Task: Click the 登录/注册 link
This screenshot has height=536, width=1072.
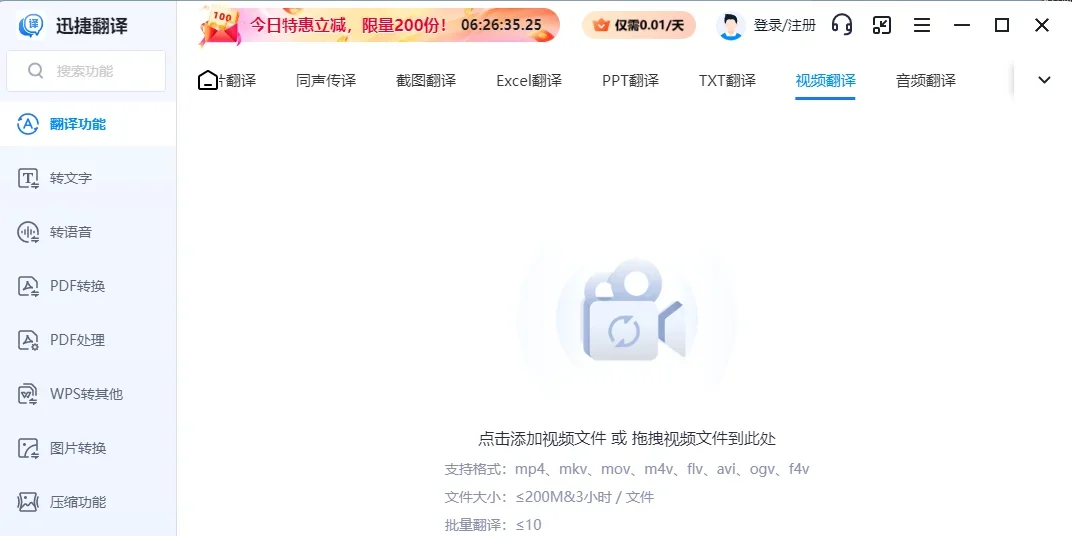Action: (x=784, y=25)
